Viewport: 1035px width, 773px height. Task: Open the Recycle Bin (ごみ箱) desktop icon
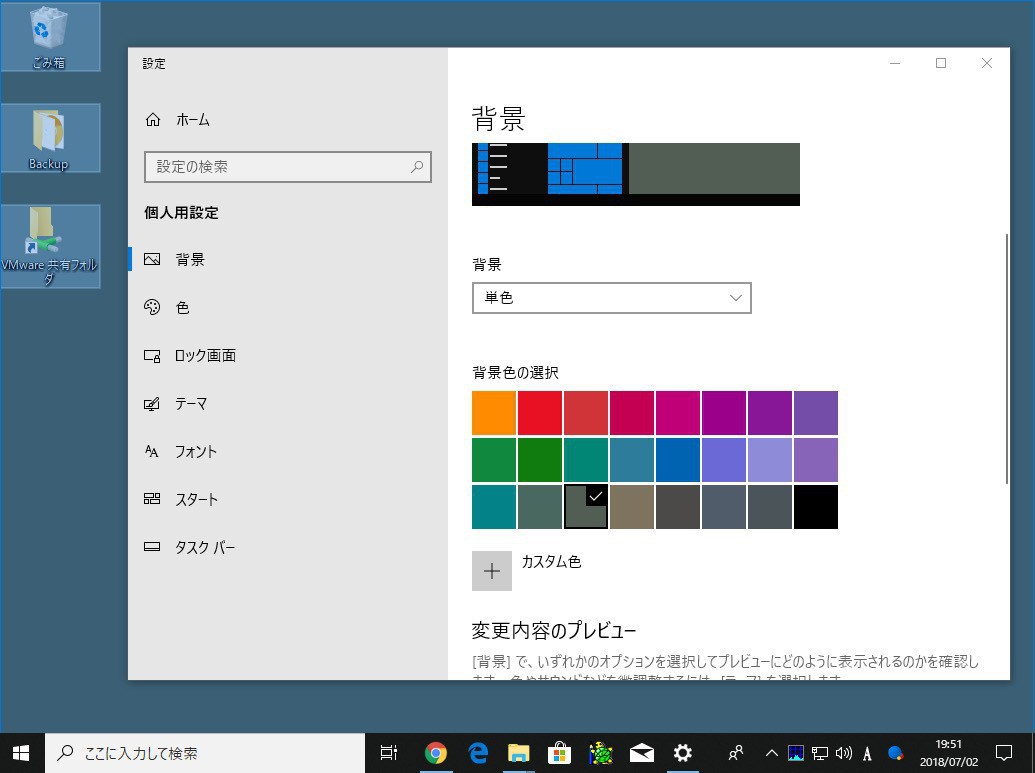[x=49, y=37]
